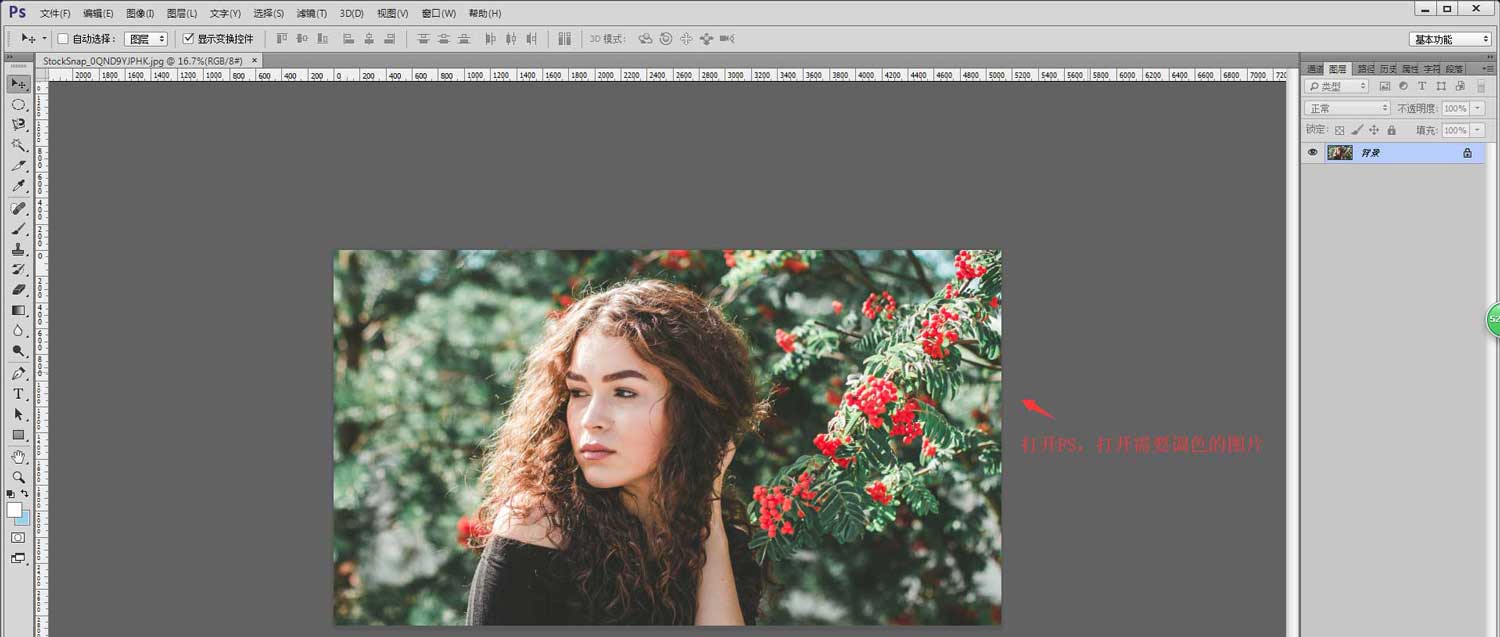Select the Move tool in toolbox
This screenshot has width=1500, height=637.
coord(18,83)
